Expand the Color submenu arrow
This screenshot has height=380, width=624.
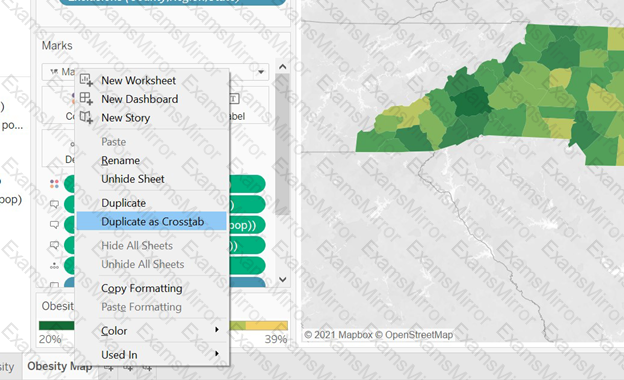(x=217, y=329)
